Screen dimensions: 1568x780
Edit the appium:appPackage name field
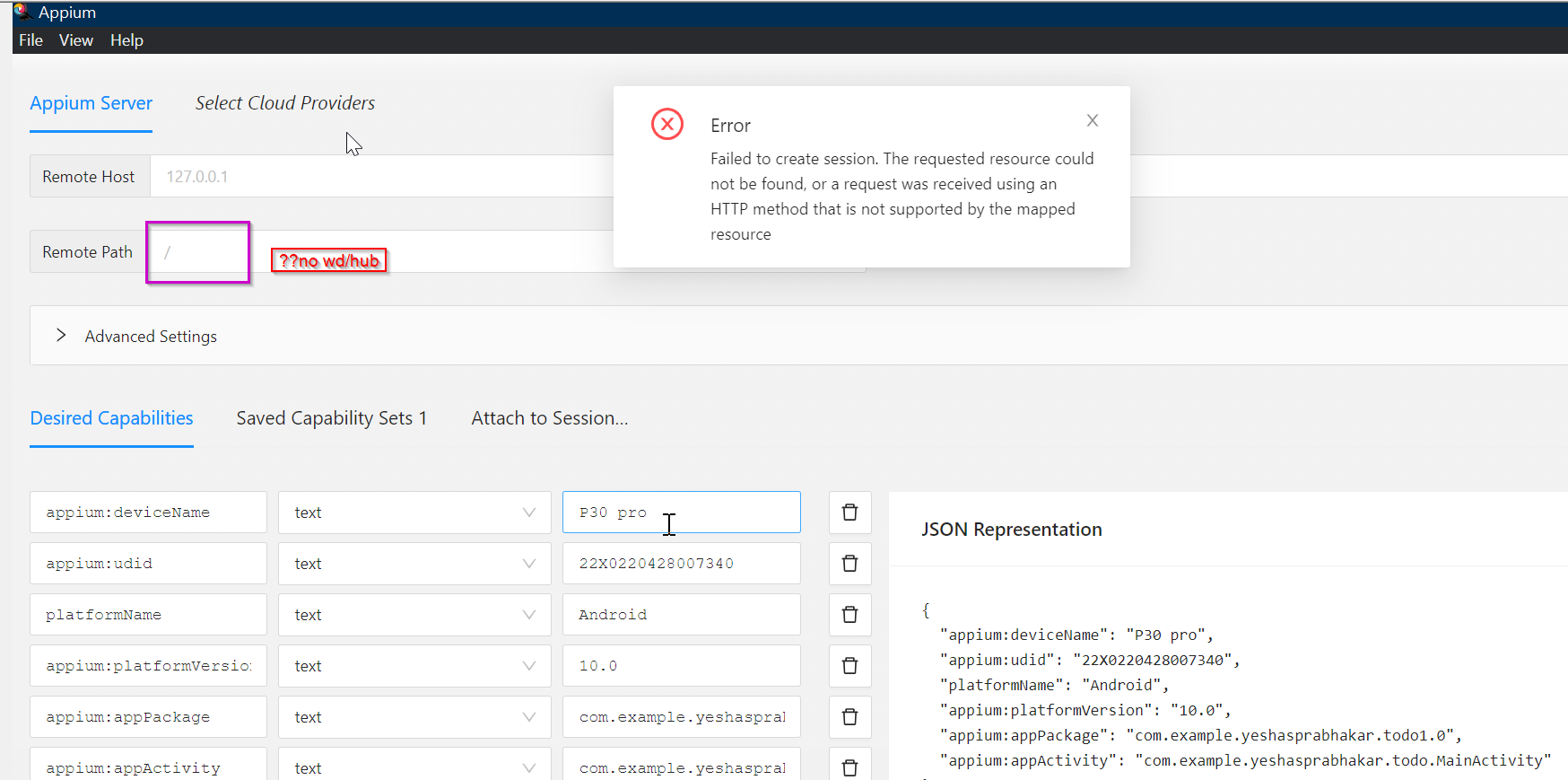pos(148,717)
